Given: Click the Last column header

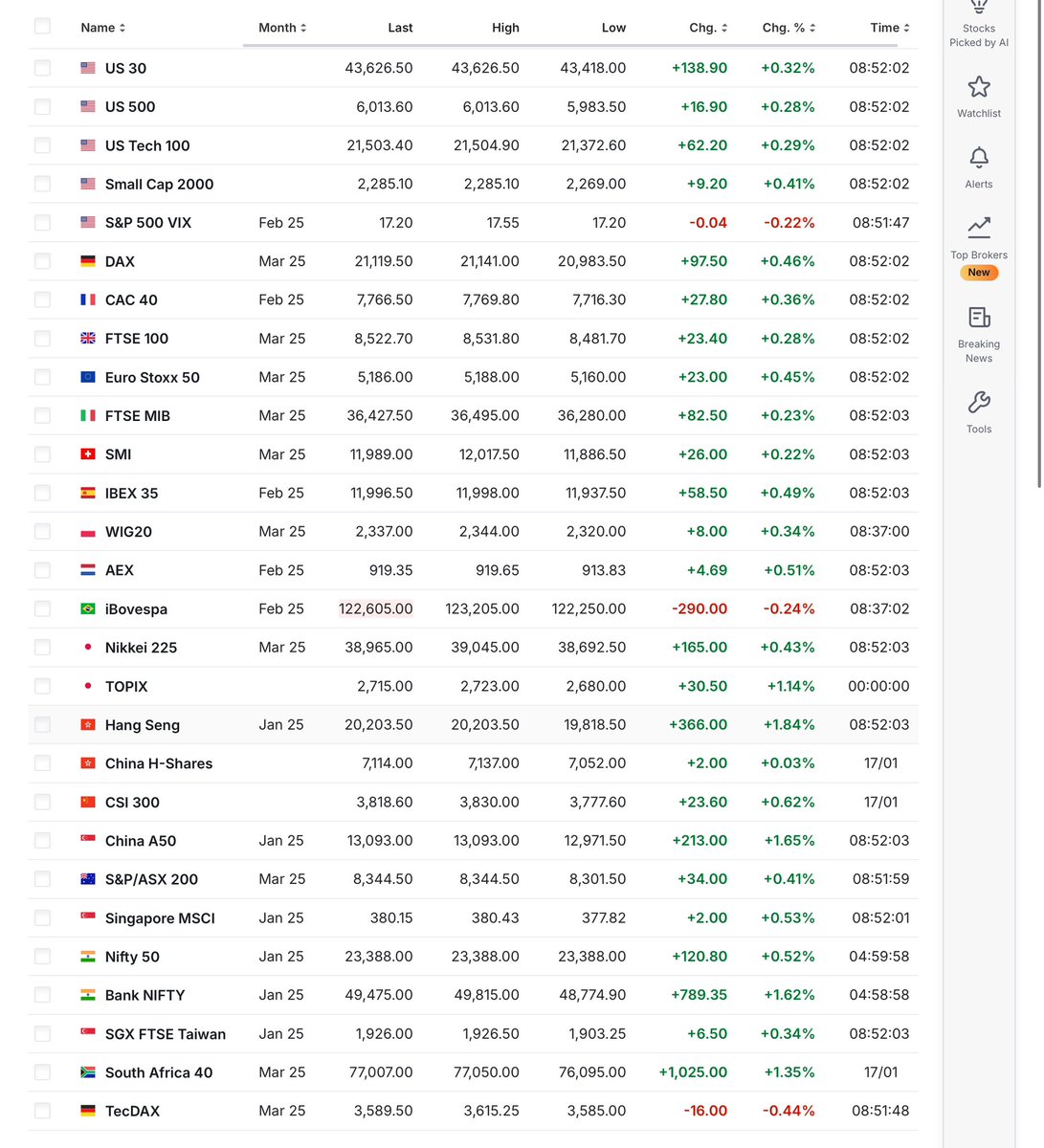Looking at the screenshot, I should click(400, 28).
